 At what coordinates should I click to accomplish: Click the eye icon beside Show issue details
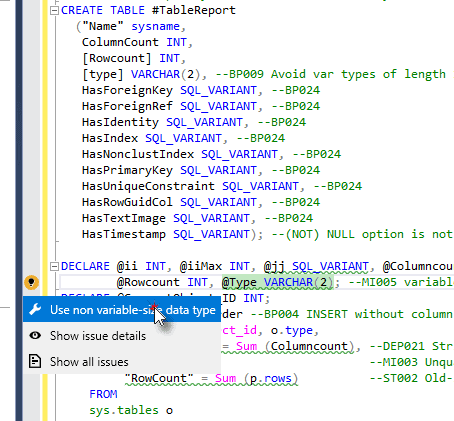pyautogui.click(x=35, y=335)
